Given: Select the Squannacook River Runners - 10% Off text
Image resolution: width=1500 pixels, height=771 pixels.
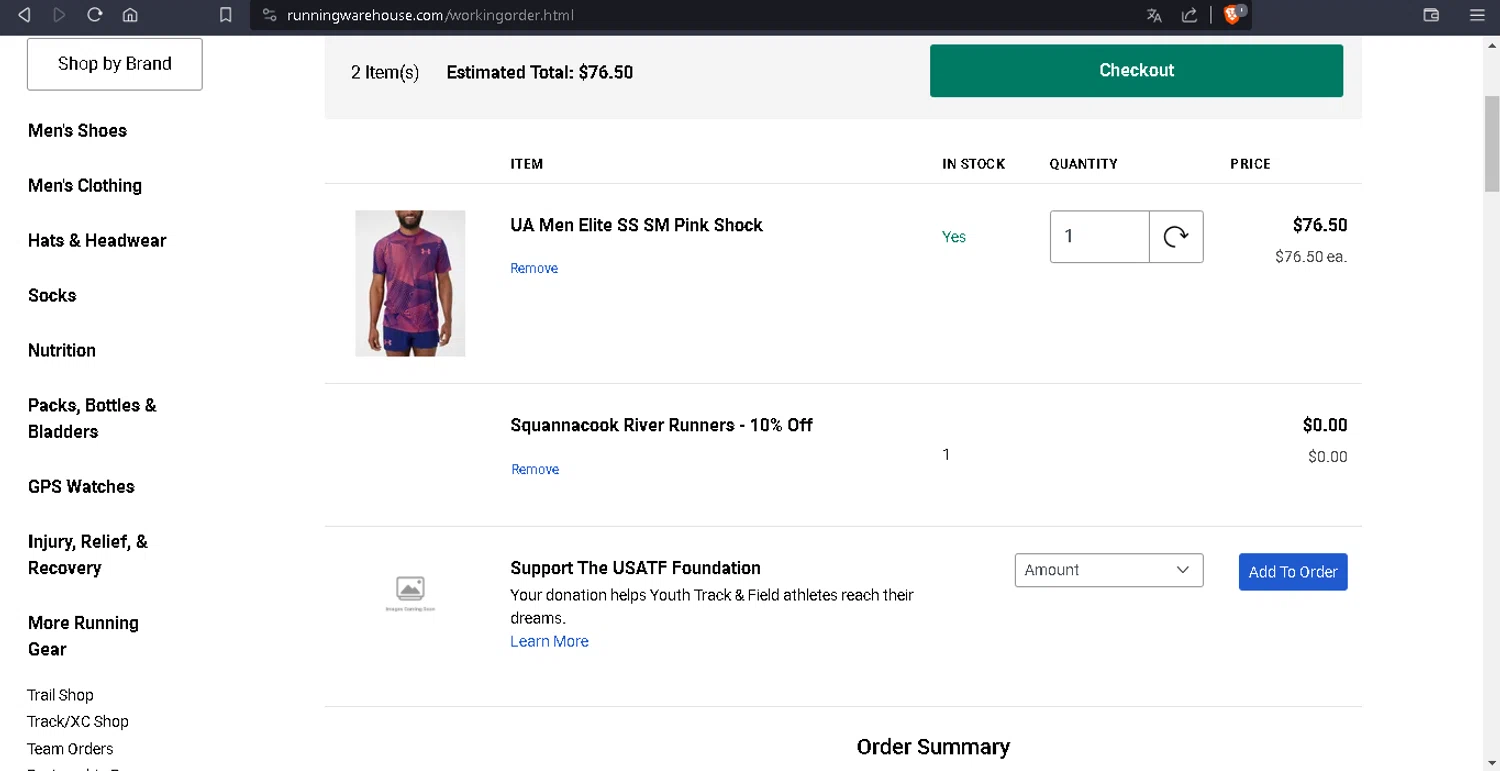Looking at the screenshot, I should click(x=661, y=425).
